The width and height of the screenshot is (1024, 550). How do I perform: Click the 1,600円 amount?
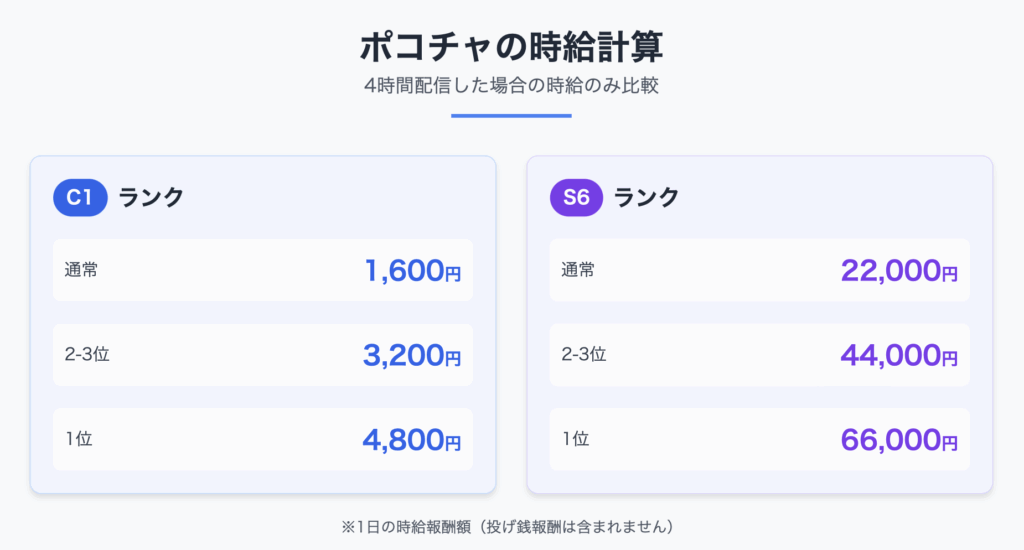(413, 270)
